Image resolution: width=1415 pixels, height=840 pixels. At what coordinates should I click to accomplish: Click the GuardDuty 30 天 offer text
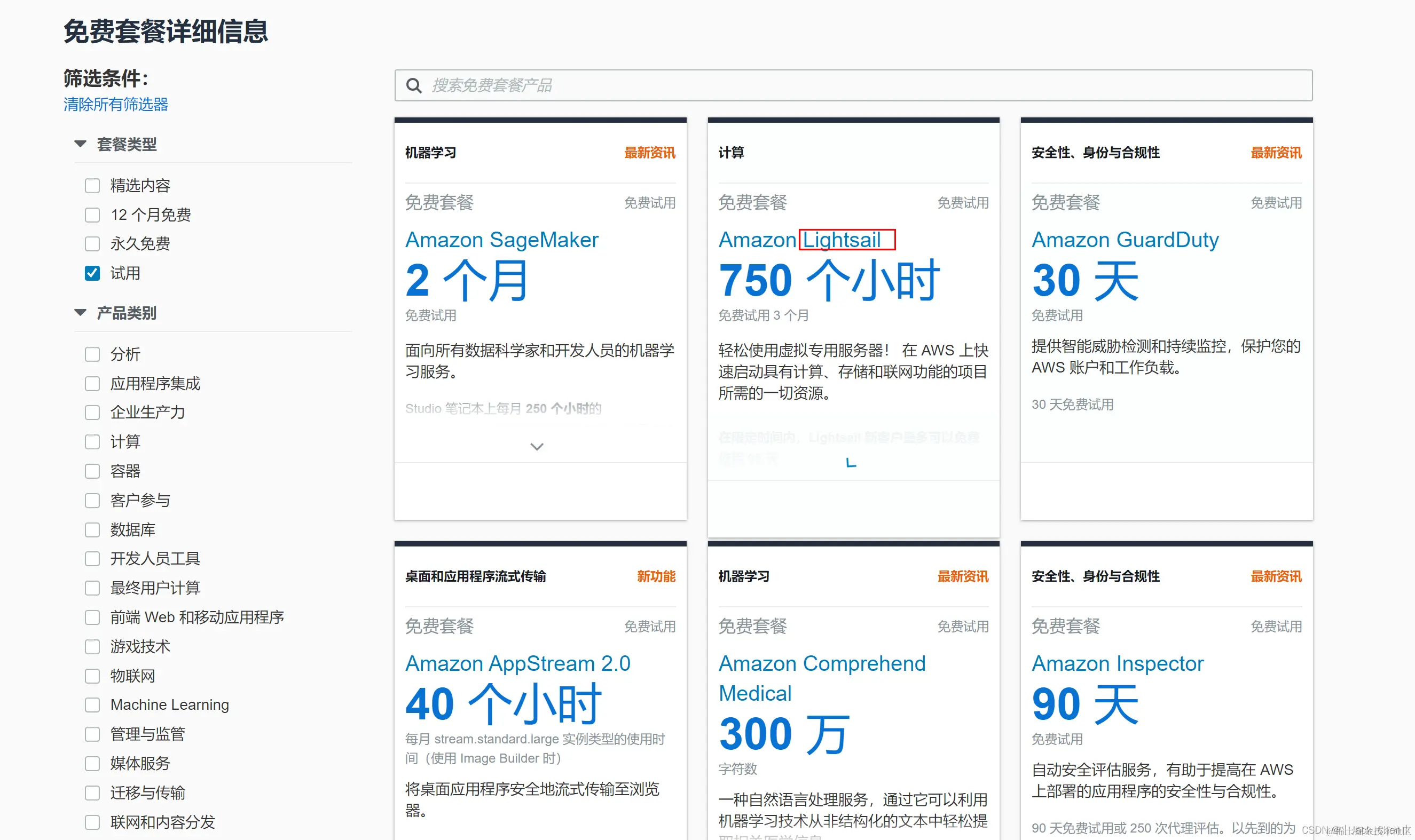point(1085,281)
